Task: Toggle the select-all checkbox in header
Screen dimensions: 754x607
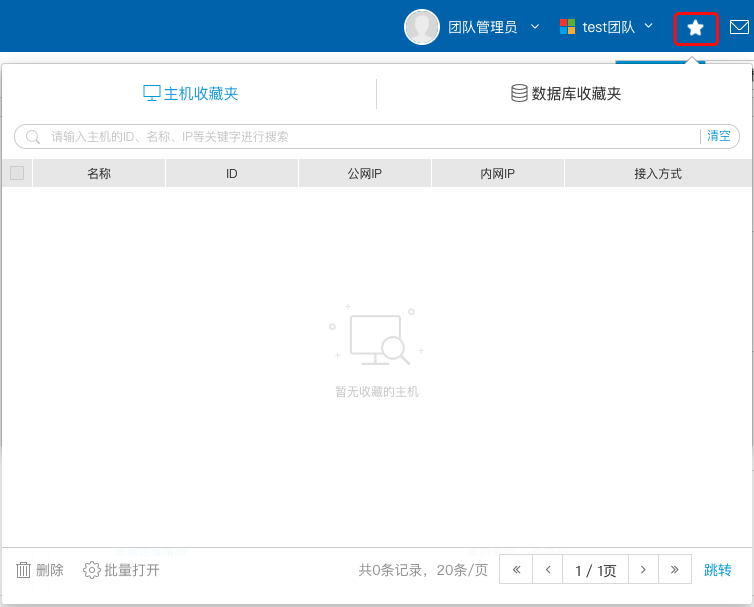Action: (17, 173)
